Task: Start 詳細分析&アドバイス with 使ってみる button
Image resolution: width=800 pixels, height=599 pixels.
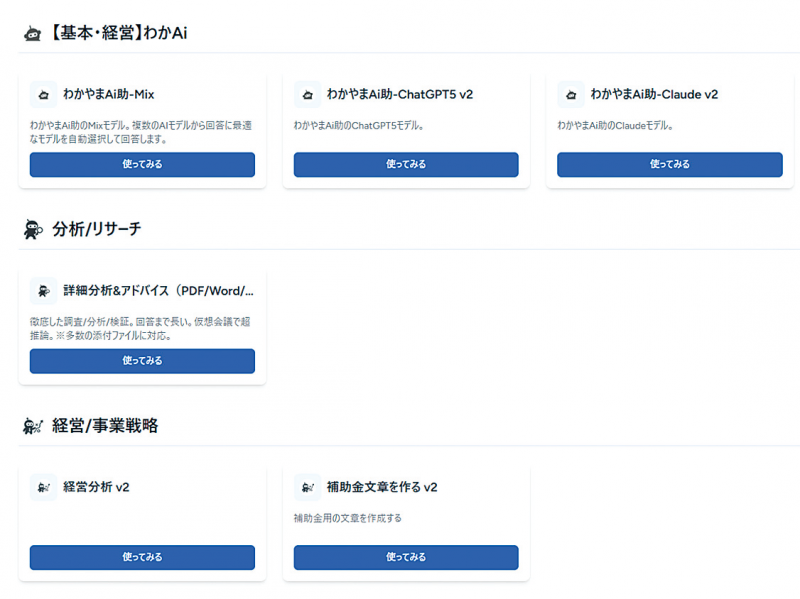Action: tap(142, 361)
